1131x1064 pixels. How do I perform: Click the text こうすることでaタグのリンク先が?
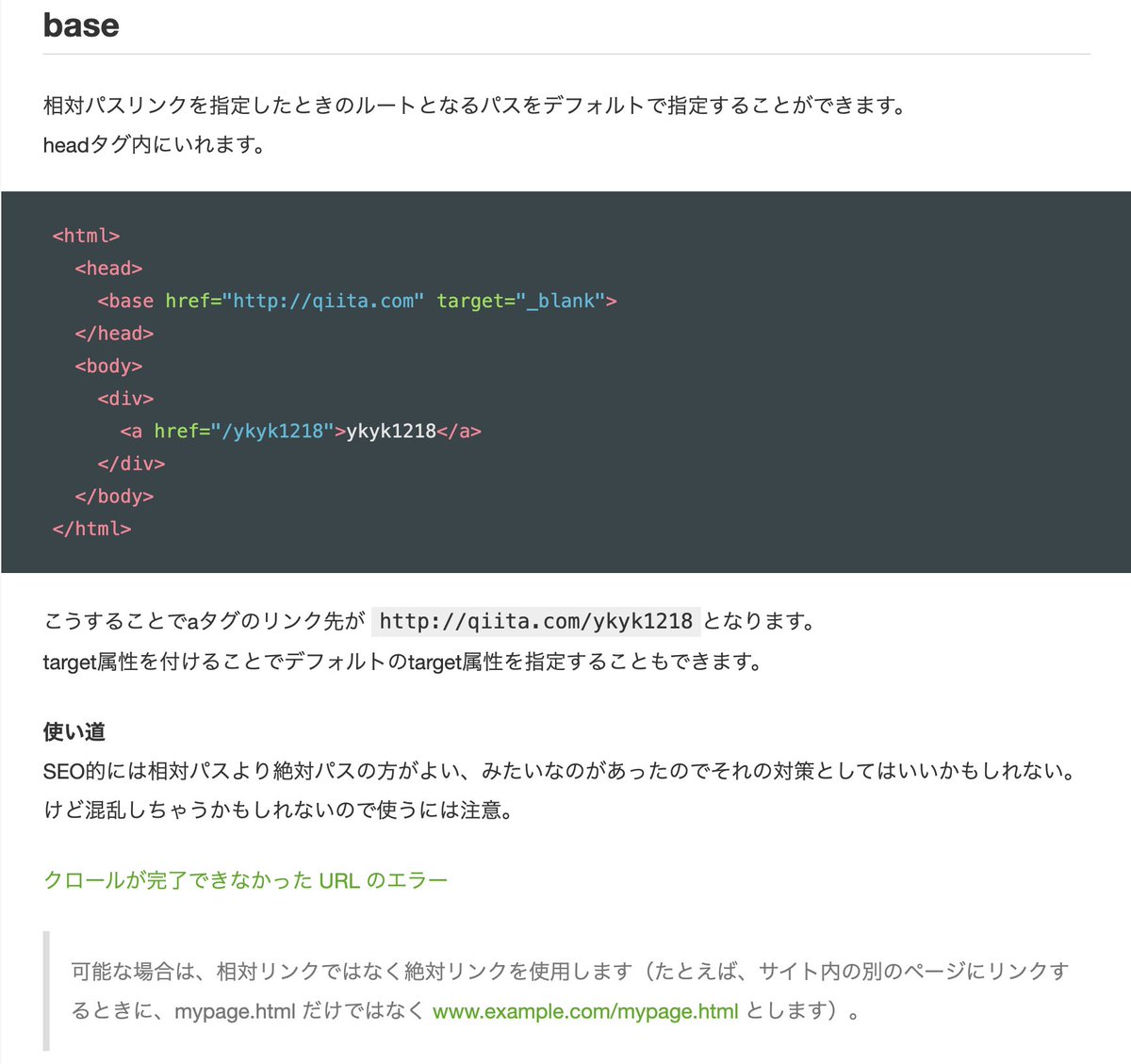pyautogui.click(x=204, y=621)
